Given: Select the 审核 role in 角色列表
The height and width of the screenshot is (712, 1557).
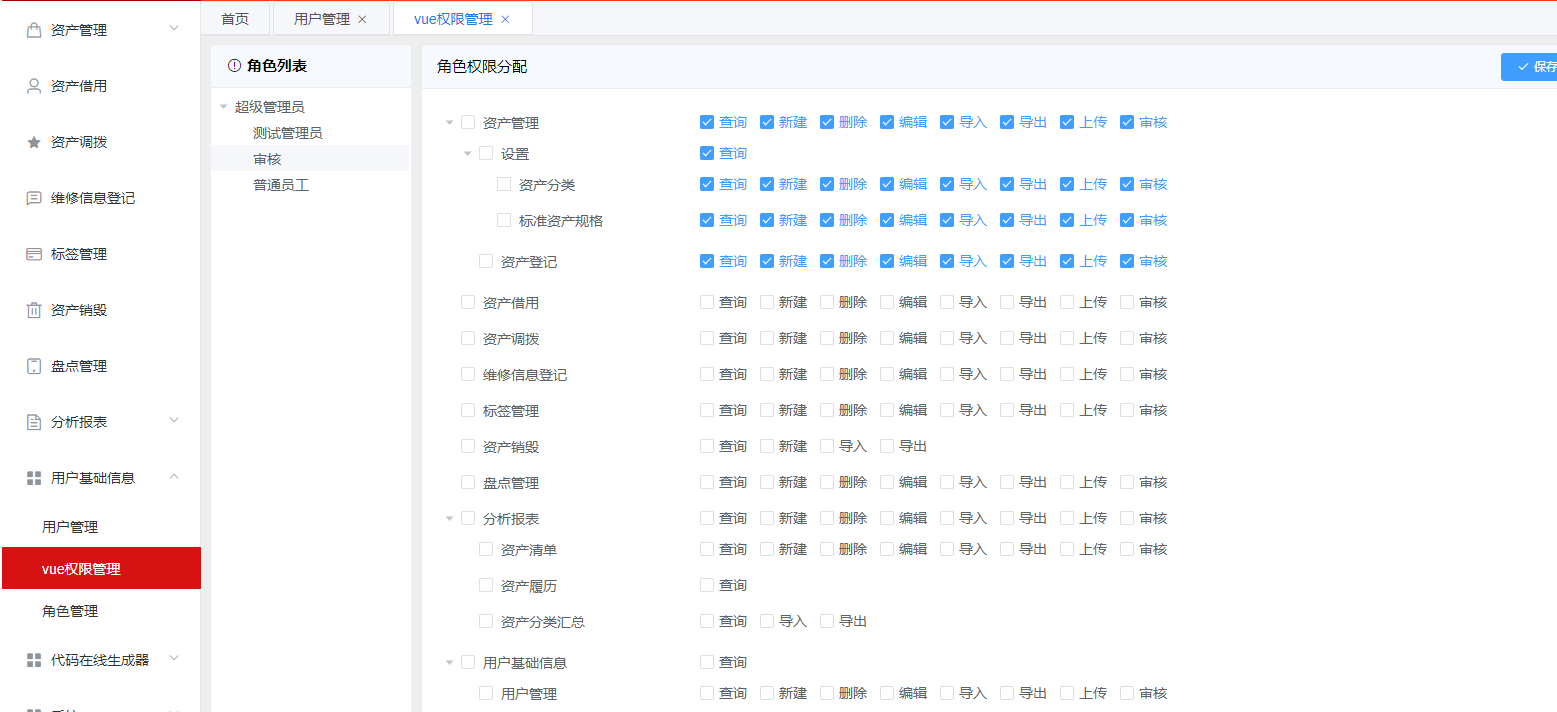Looking at the screenshot, I should click(267, 159).
